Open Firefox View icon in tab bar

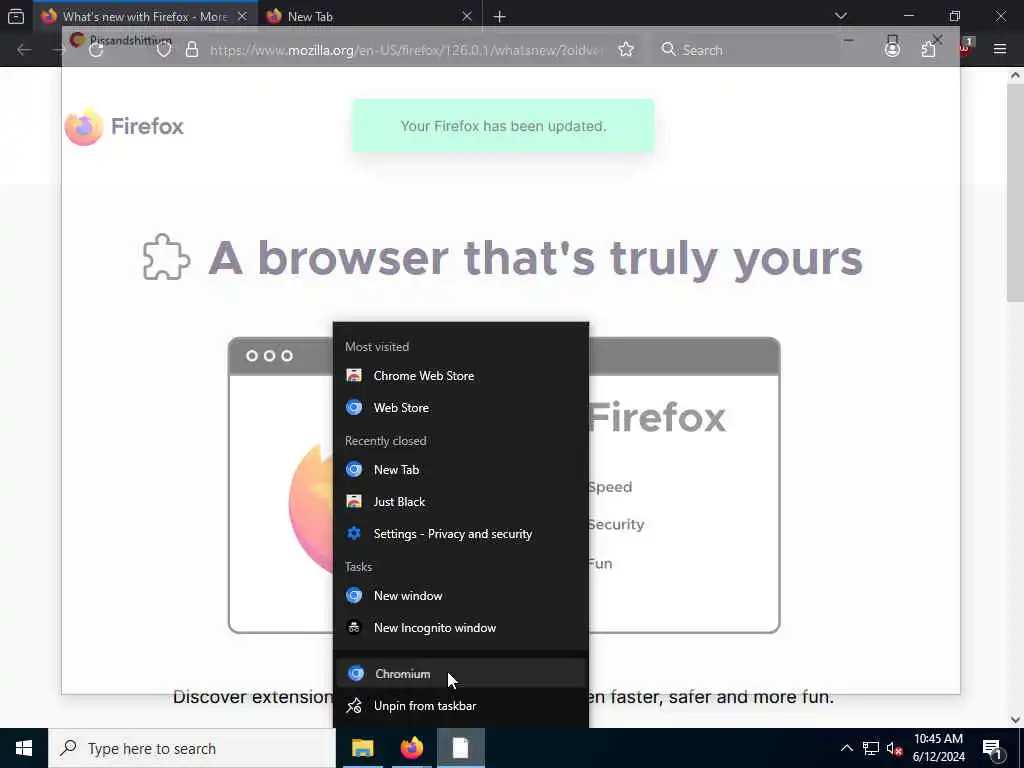(16, 16)
